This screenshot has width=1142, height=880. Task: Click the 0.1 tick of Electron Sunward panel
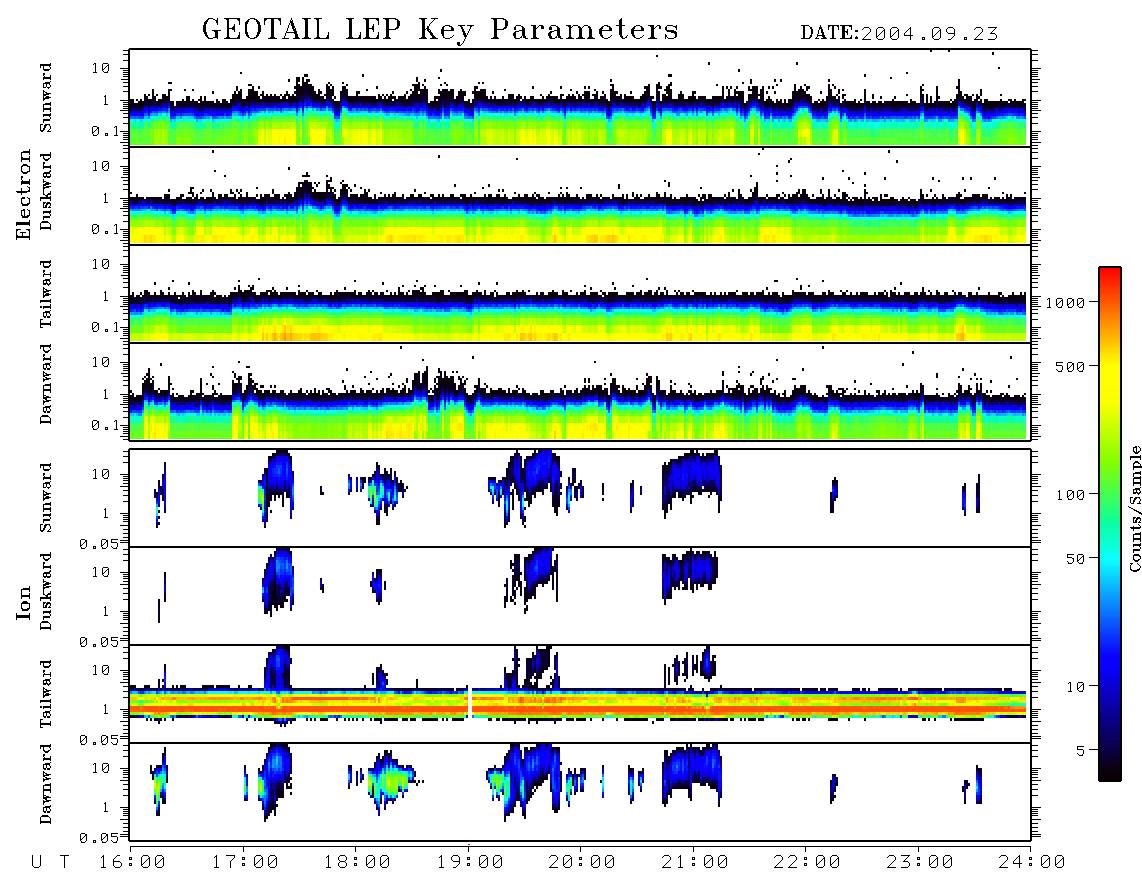105,131
